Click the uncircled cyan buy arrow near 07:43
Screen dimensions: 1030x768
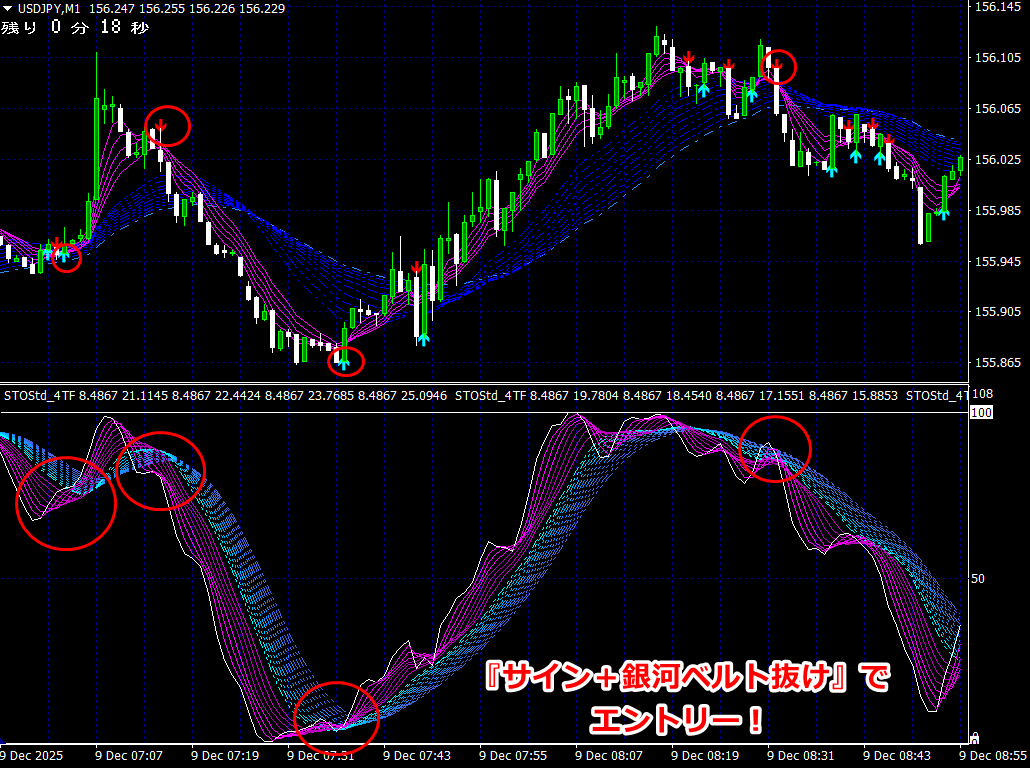[423, 339]
